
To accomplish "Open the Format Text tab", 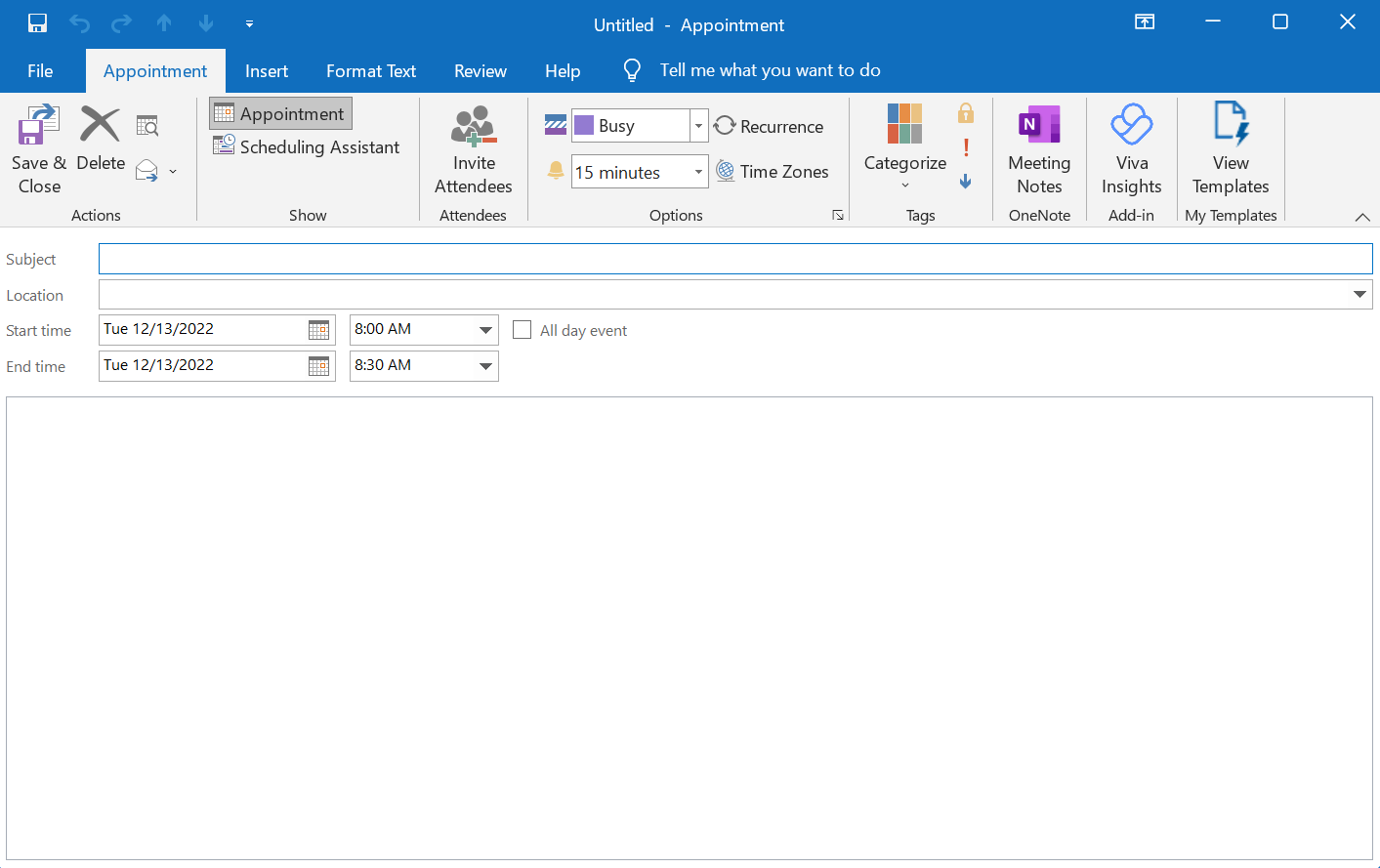I will point(371,71).
